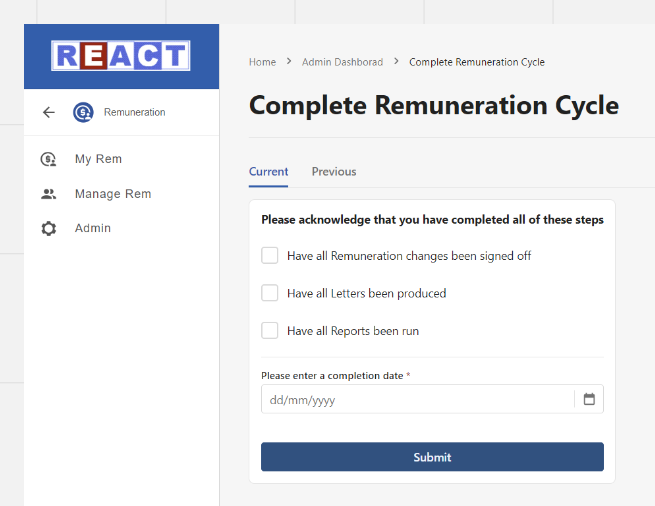Screen dimensions: 655x506
Task: Tick the 'Letters been produced' checkbox
Action: pos(269,293)
